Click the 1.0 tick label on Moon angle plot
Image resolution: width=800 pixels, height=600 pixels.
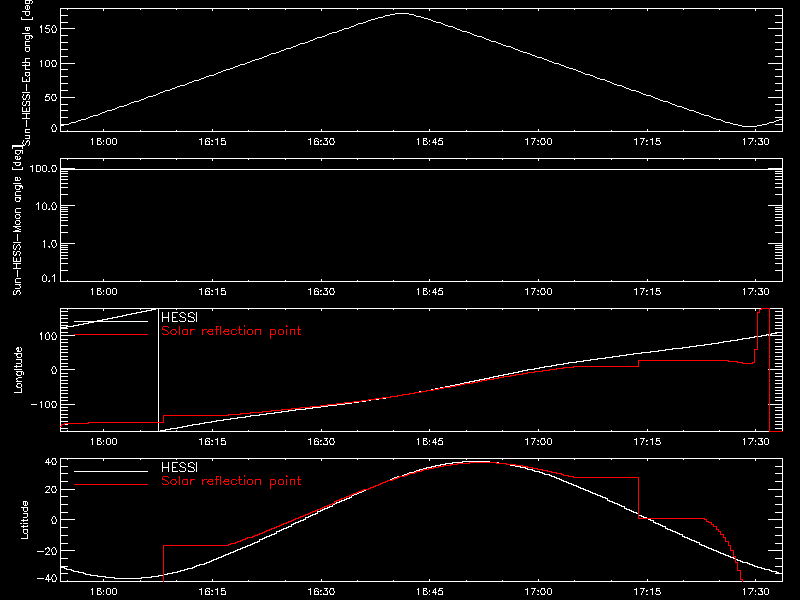(x=49, y=244)
